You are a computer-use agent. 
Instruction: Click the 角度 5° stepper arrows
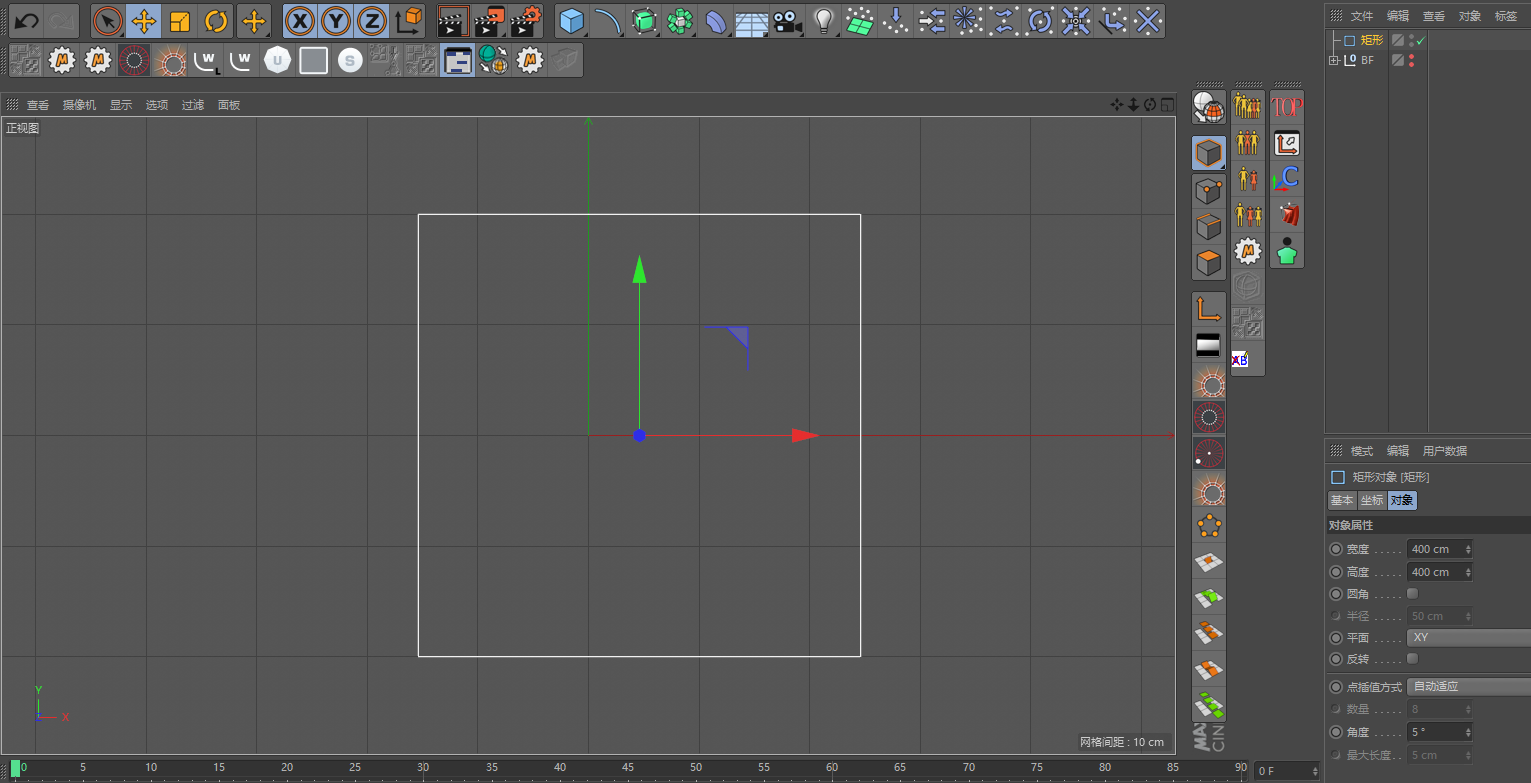coord(1468,732)
